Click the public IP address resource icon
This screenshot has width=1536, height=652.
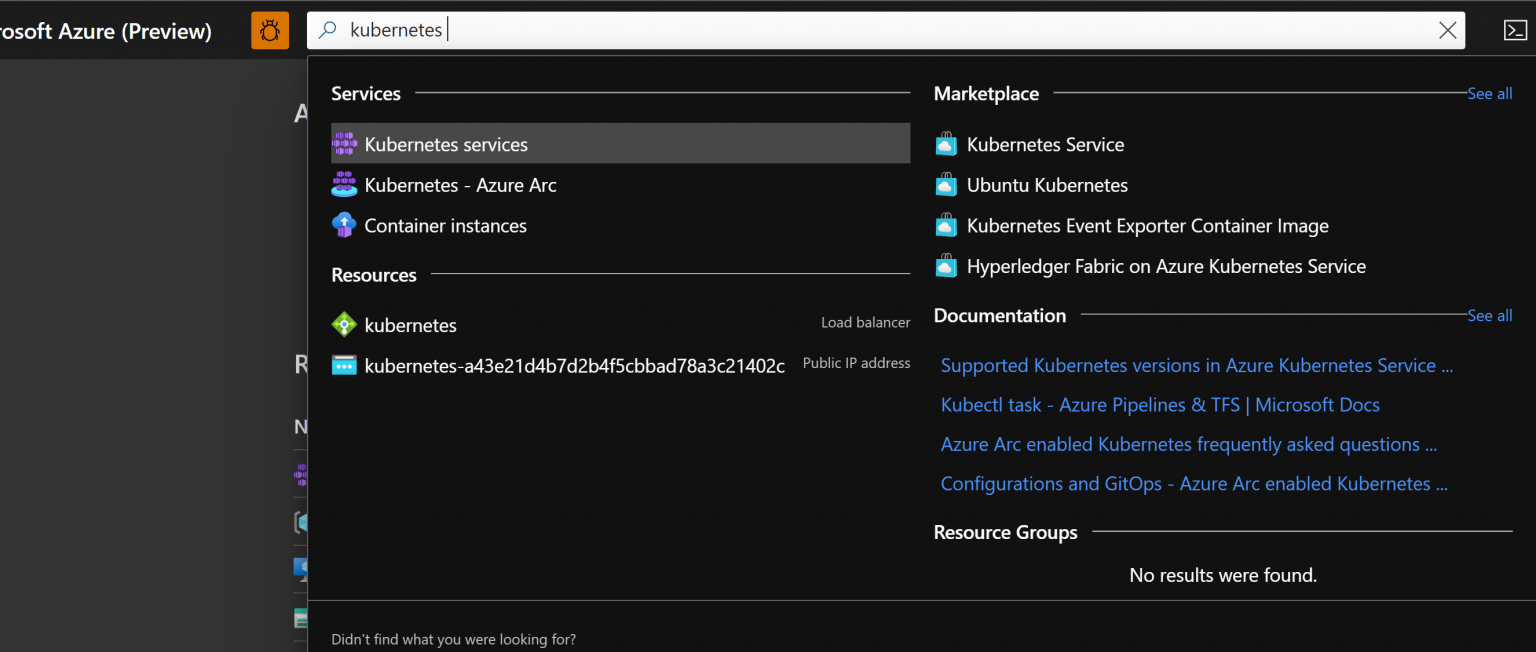[x=345, y=365]
